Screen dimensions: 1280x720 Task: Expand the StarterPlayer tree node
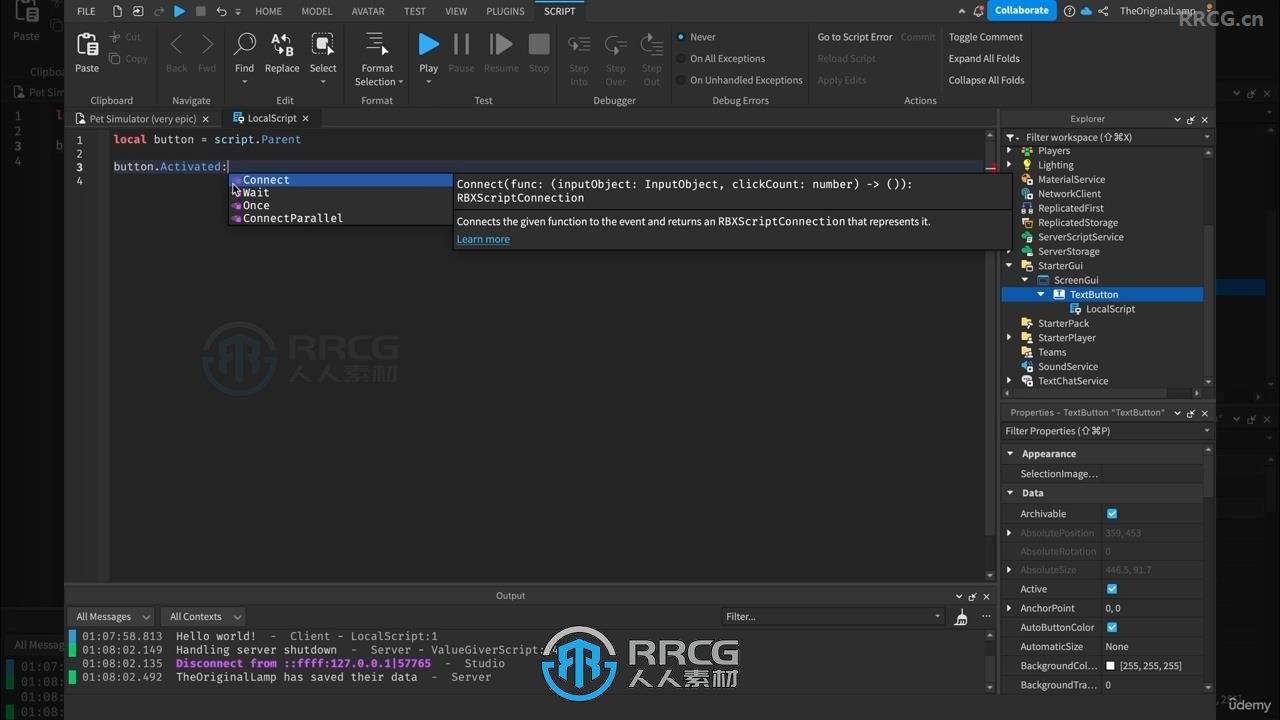1009,338
